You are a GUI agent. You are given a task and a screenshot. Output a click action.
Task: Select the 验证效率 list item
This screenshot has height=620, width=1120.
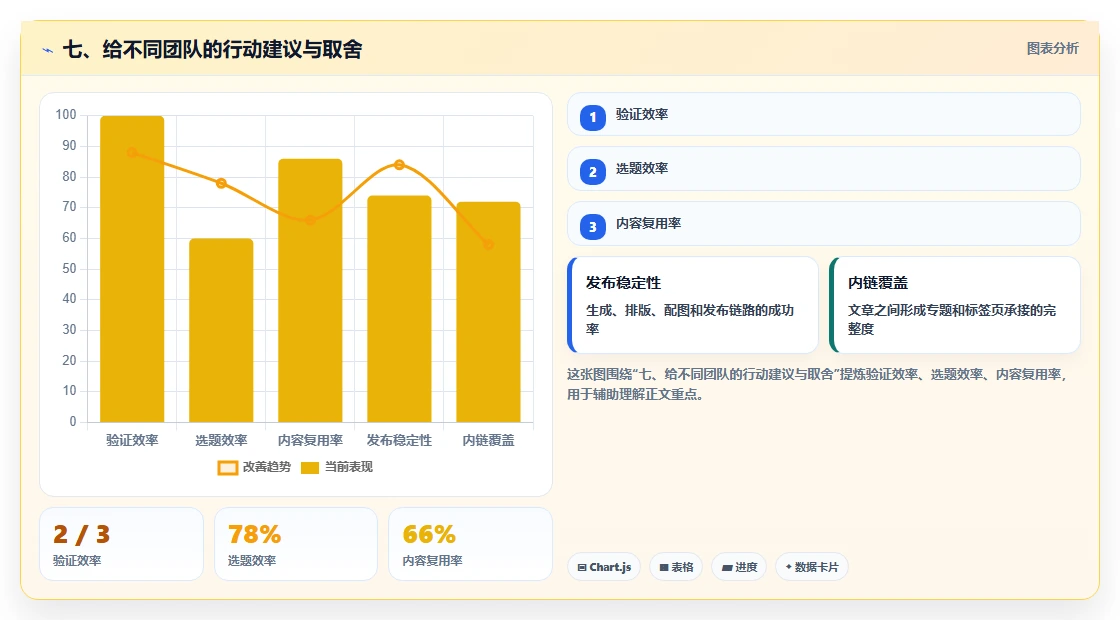click(x=824, y=114)
